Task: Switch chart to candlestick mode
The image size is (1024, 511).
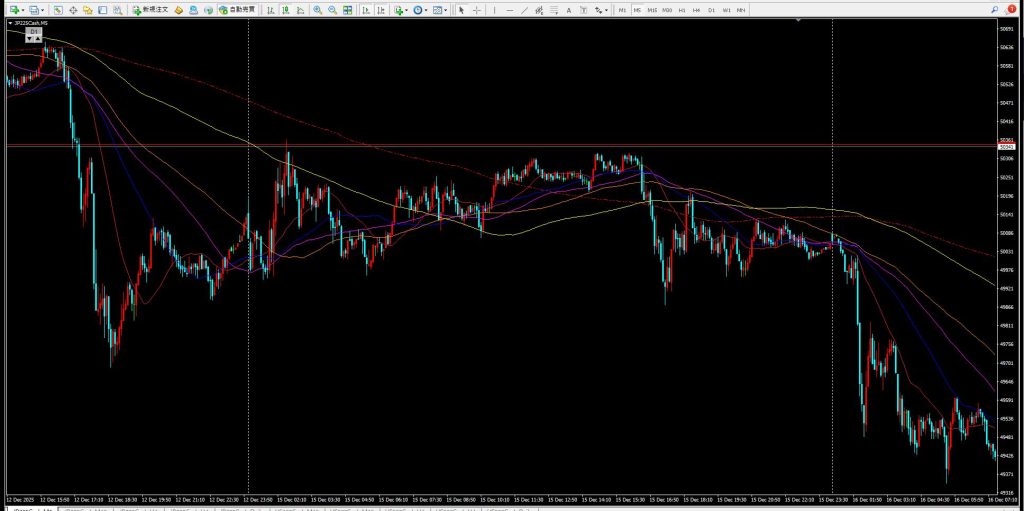Action: pos(284,10)
